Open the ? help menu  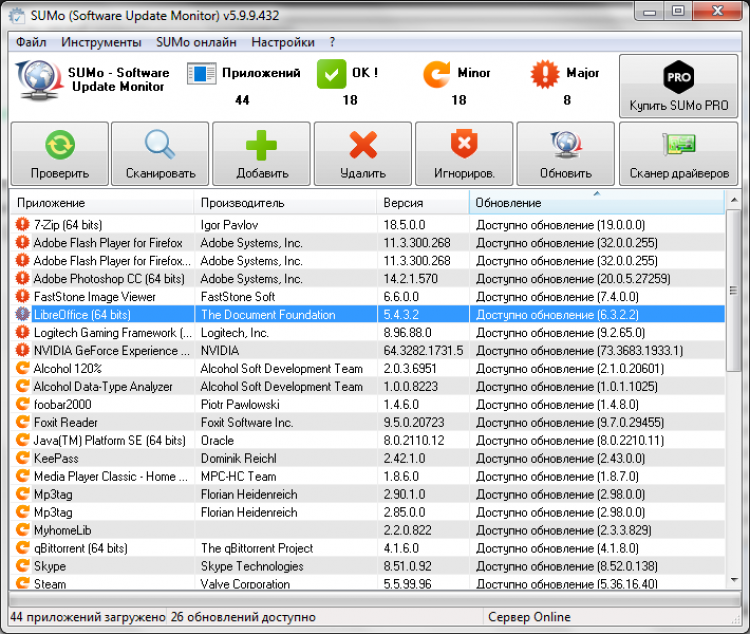(x=332, y=42)
